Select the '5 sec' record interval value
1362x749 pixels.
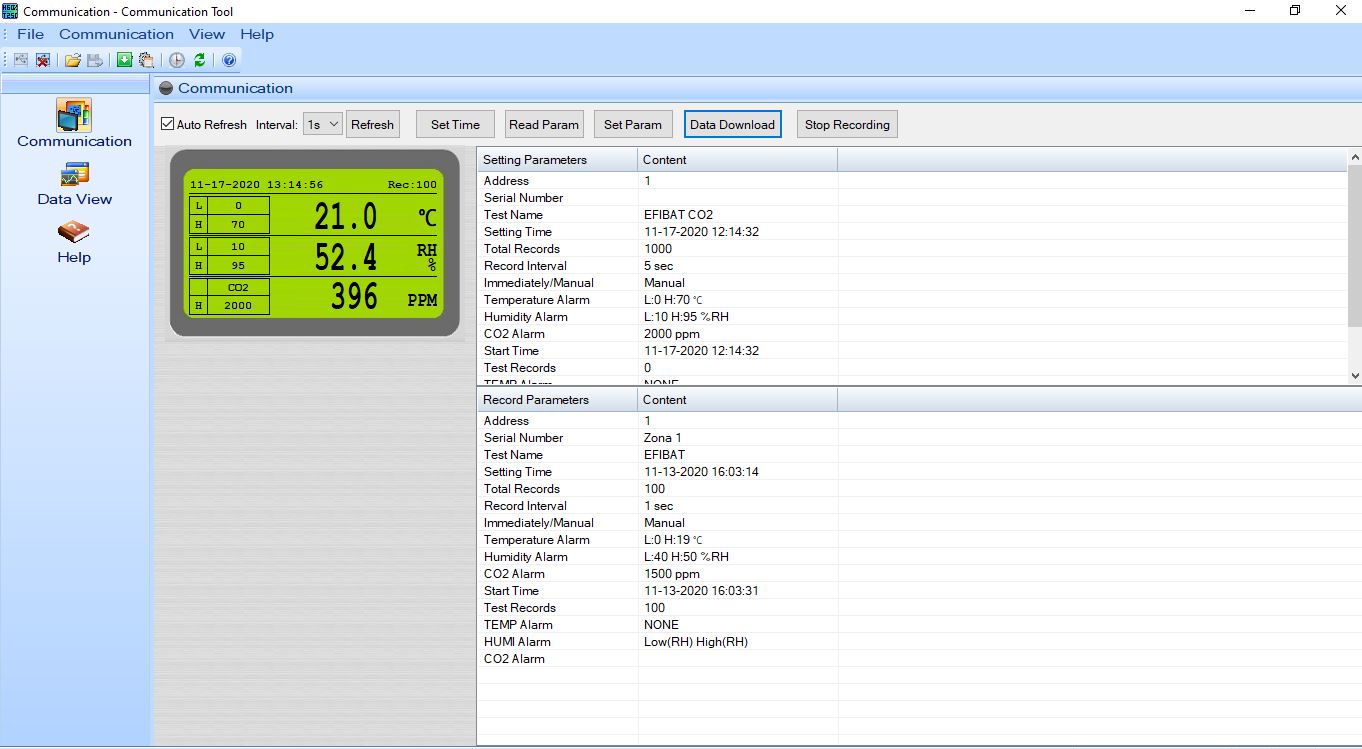point(658,266)
